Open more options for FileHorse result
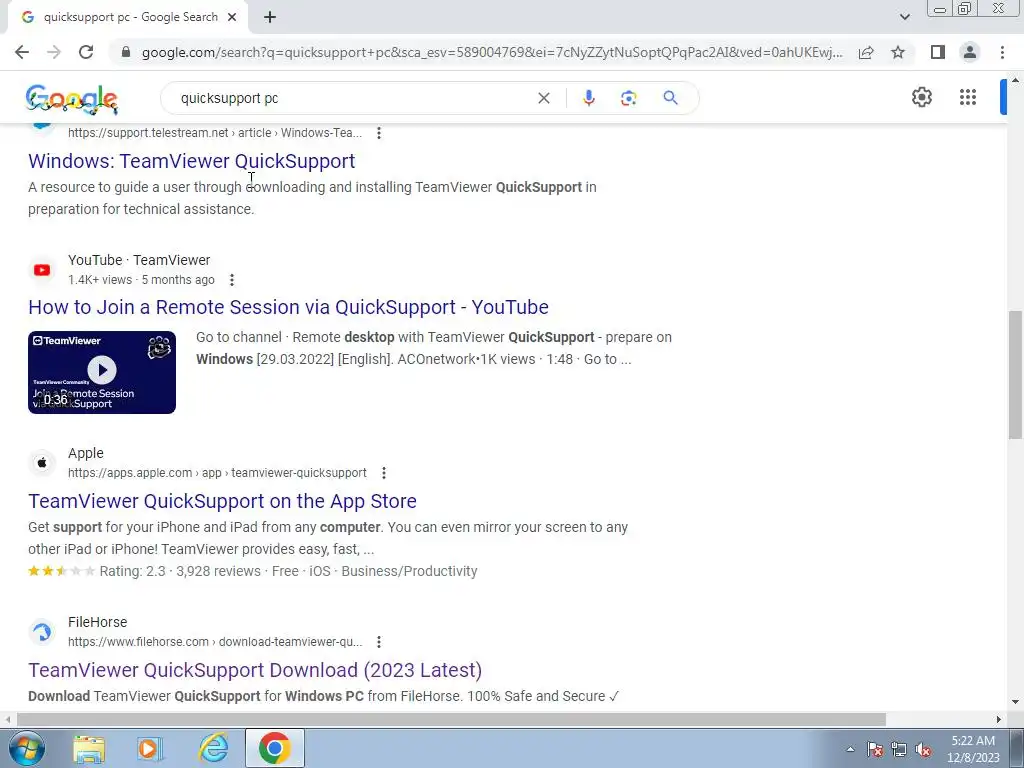The width and height of the screenshot is (1024, 768). (x=379, y=642)
